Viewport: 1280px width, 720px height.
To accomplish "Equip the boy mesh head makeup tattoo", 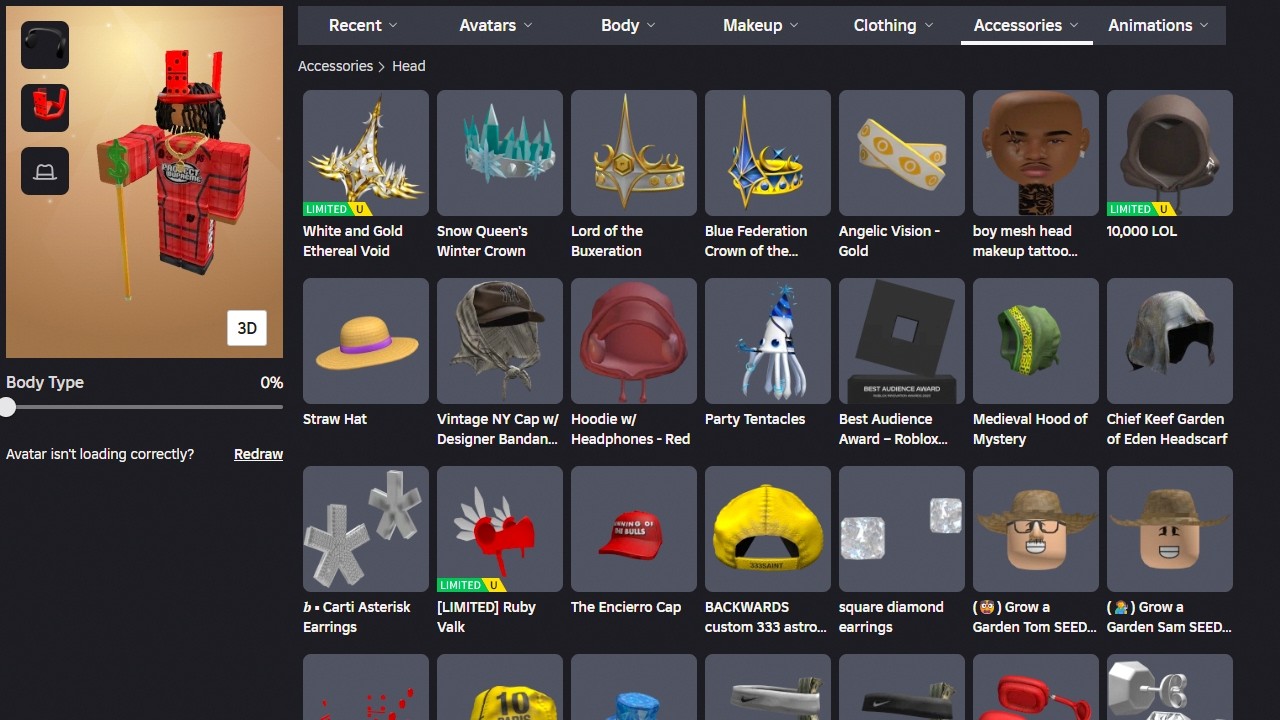I will coord(1036,153).
